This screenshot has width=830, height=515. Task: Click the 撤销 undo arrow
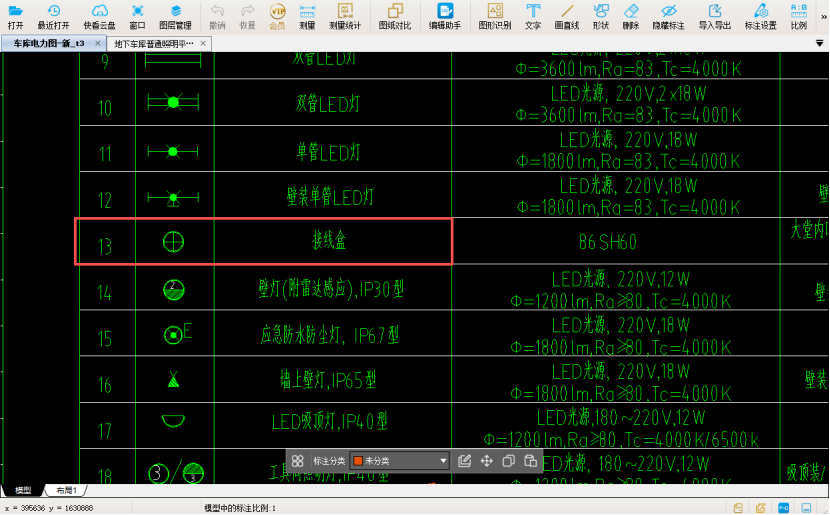click(217, 16)
